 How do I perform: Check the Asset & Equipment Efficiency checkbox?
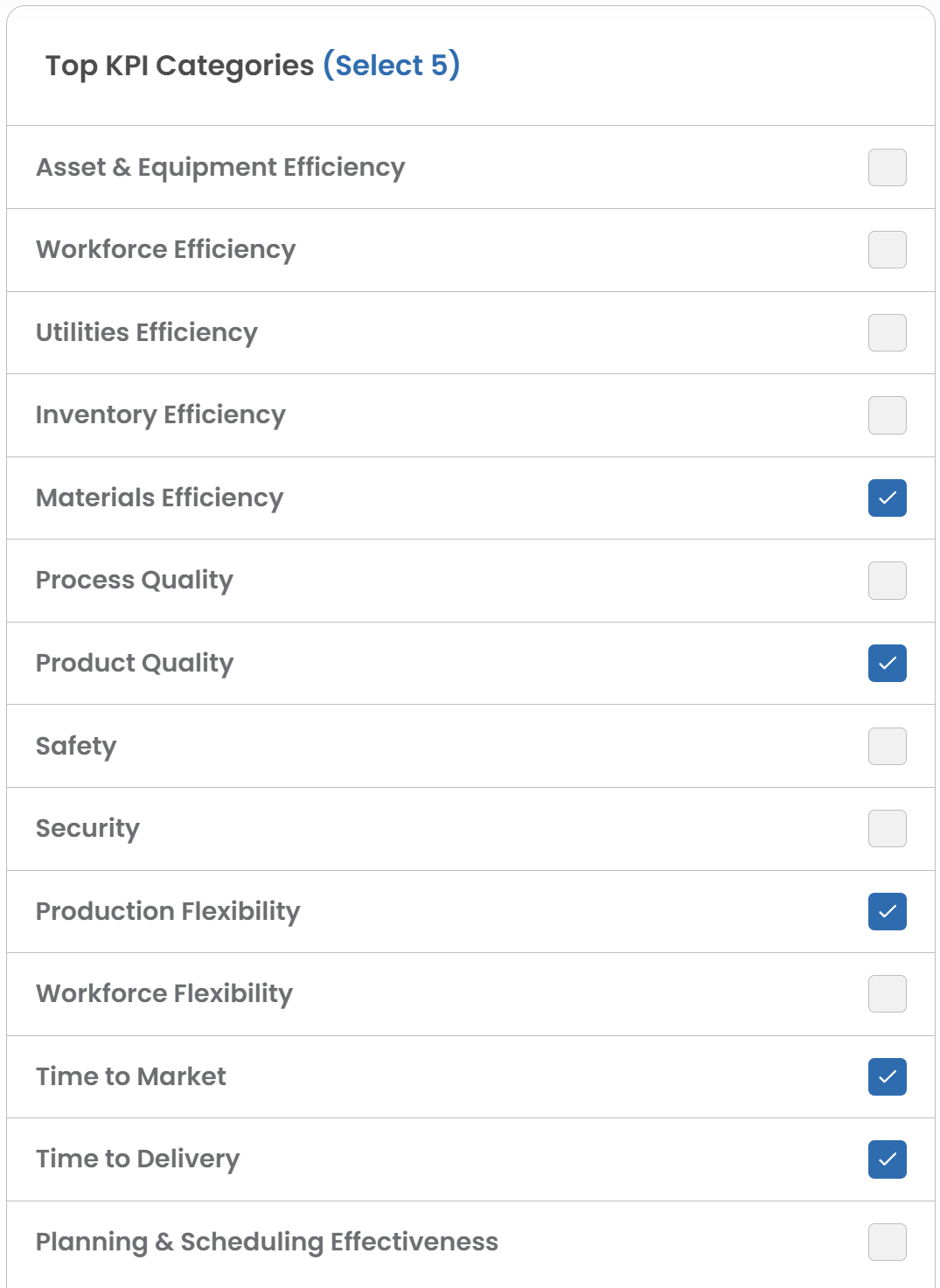[887, 167]
